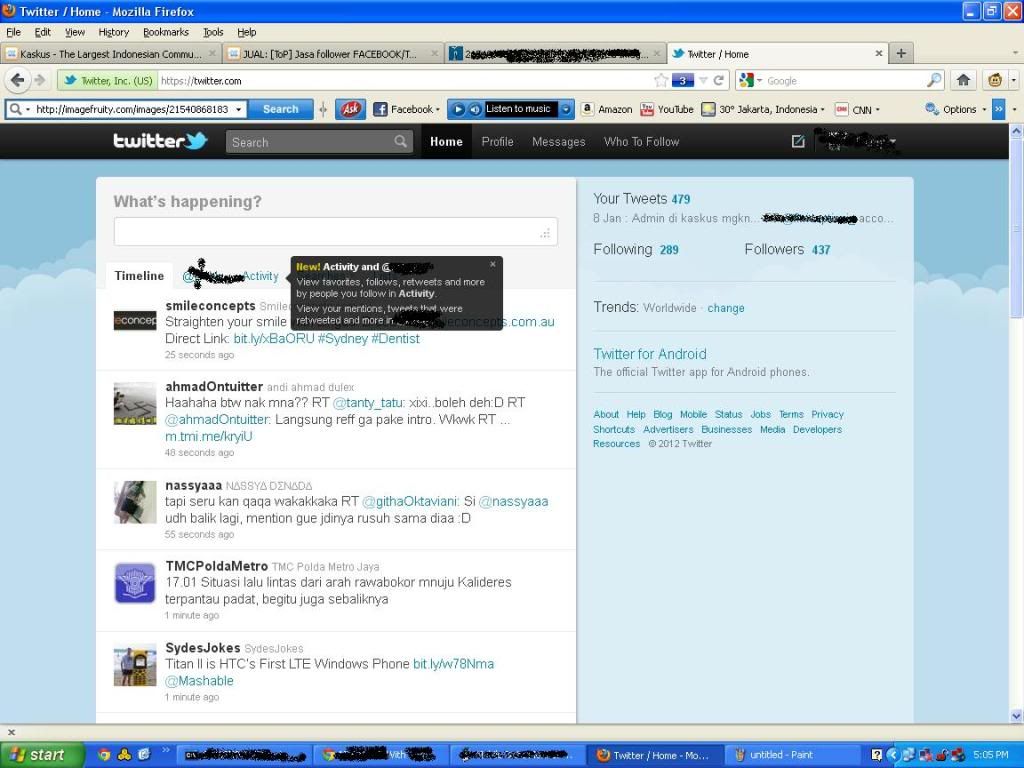Bookmark this page with the star icon

tap(661, 80)
